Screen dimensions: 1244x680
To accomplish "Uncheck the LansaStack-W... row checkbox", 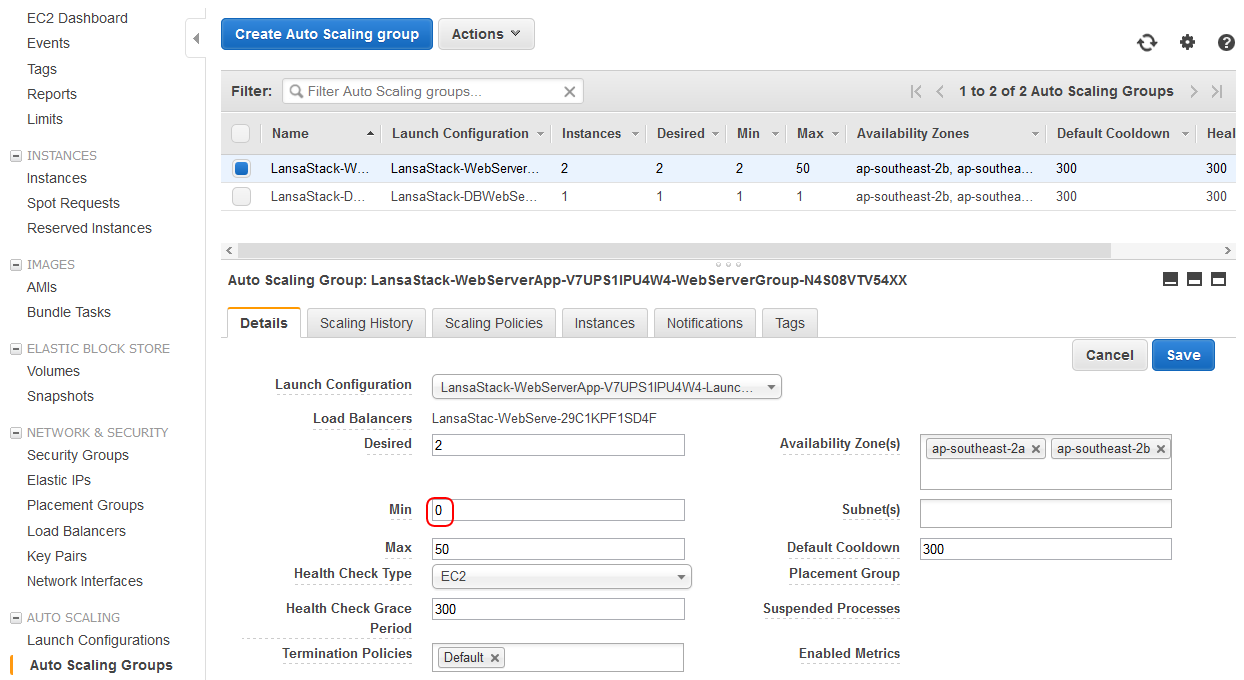I will coord(241,168).
